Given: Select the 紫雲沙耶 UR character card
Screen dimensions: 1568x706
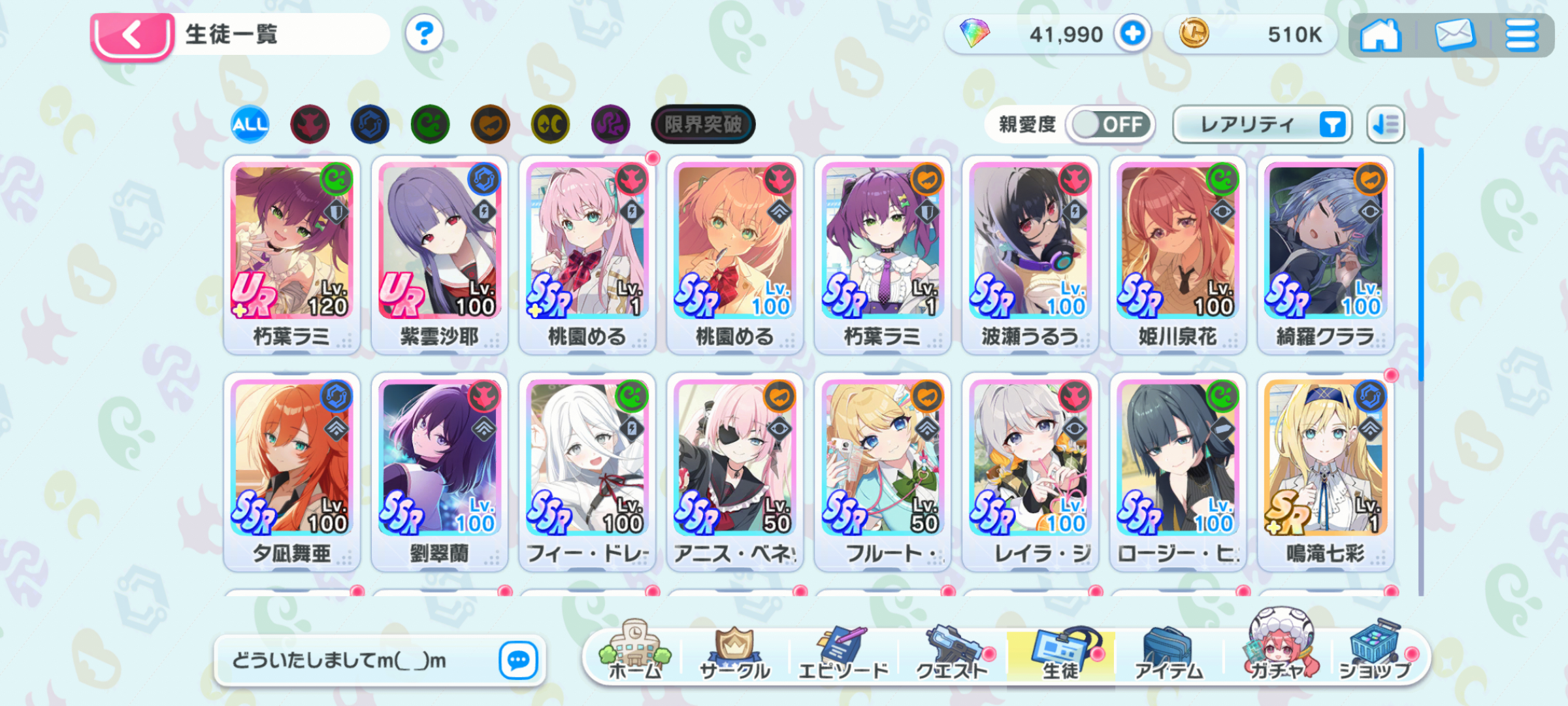Looking at the screenshot, I should (x=440, y=255).
